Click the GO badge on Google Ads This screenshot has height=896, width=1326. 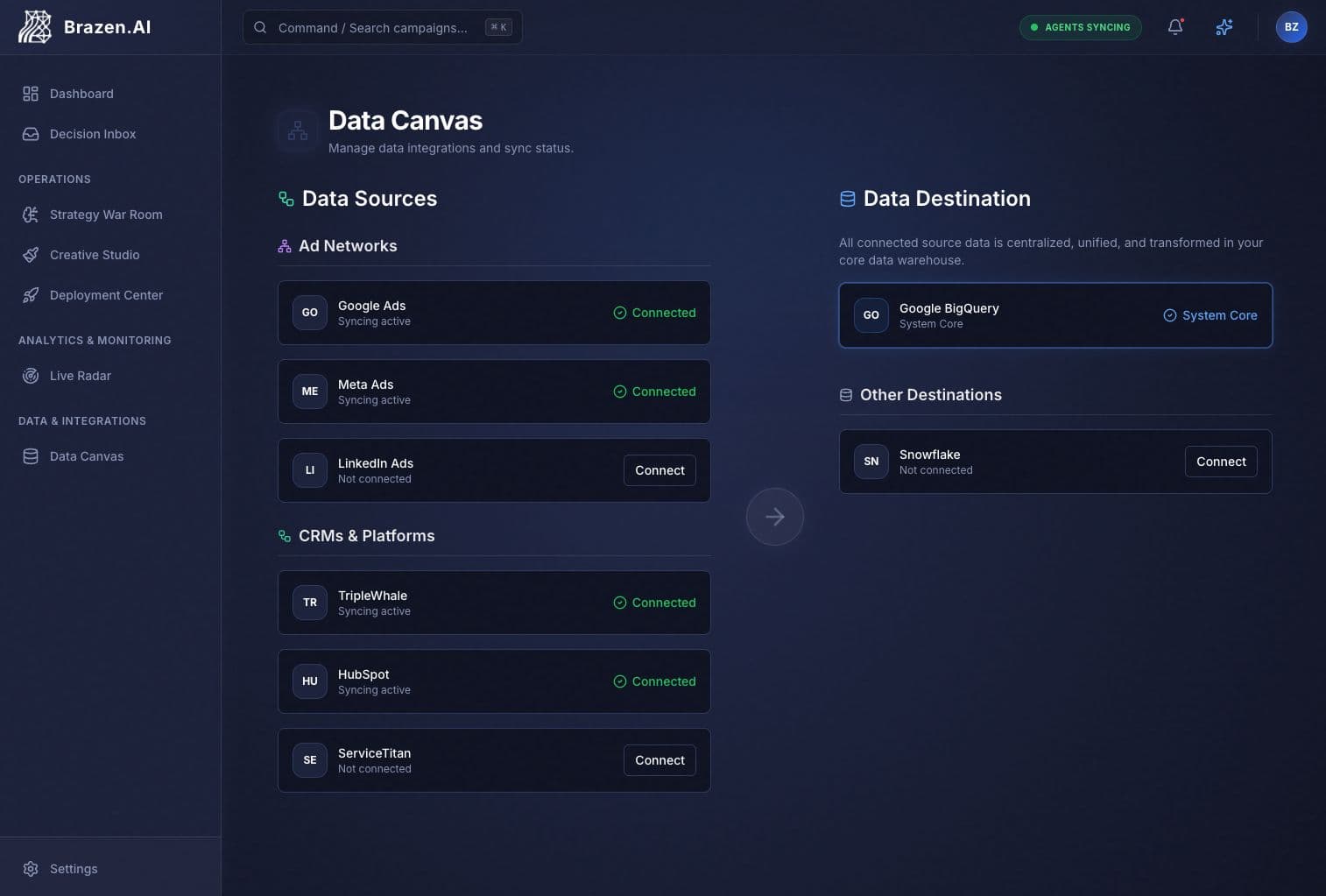(310, 313)
